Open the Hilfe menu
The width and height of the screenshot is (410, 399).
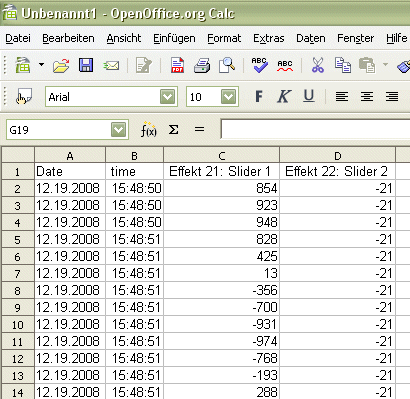[x=397, y=38]
